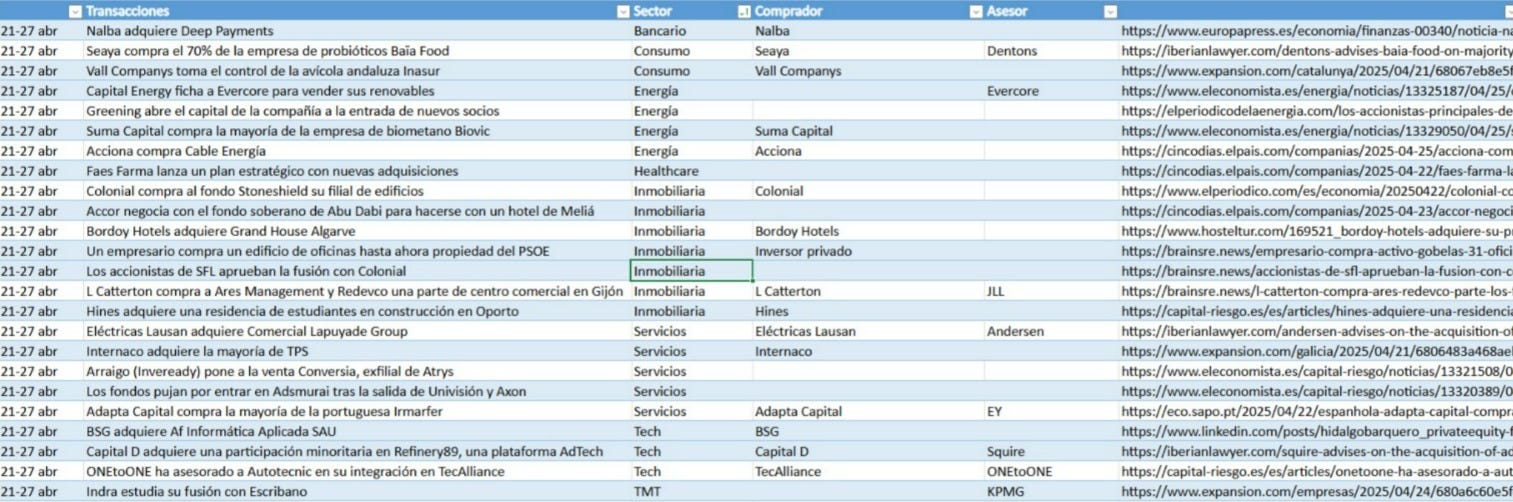Screen dimensions: 1513x502
Task: Open the europapress.es economia link
Action: [x=1317, y=31]
